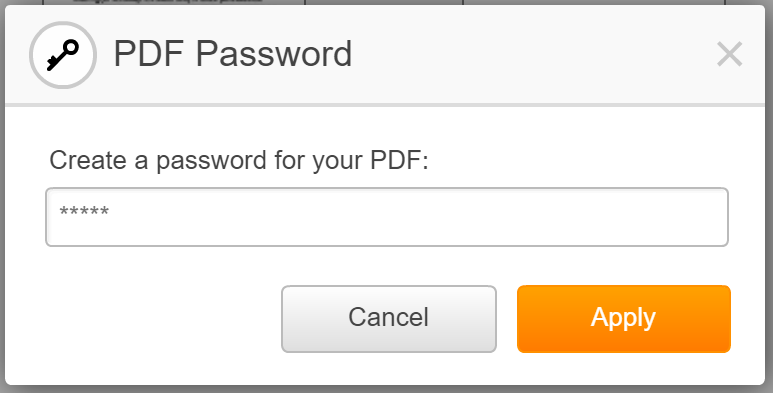773x393 pixels.
Task: Click the word 'Password' in the dialog heading
Action: (x=274, y=54)
